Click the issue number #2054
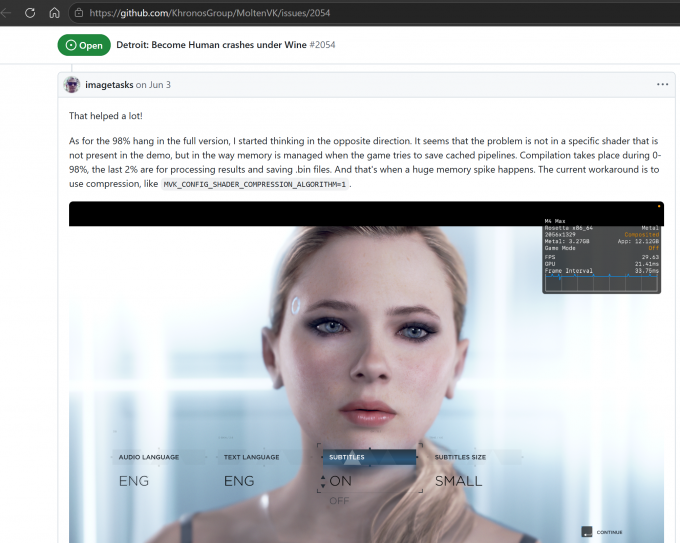 [322, 45]
